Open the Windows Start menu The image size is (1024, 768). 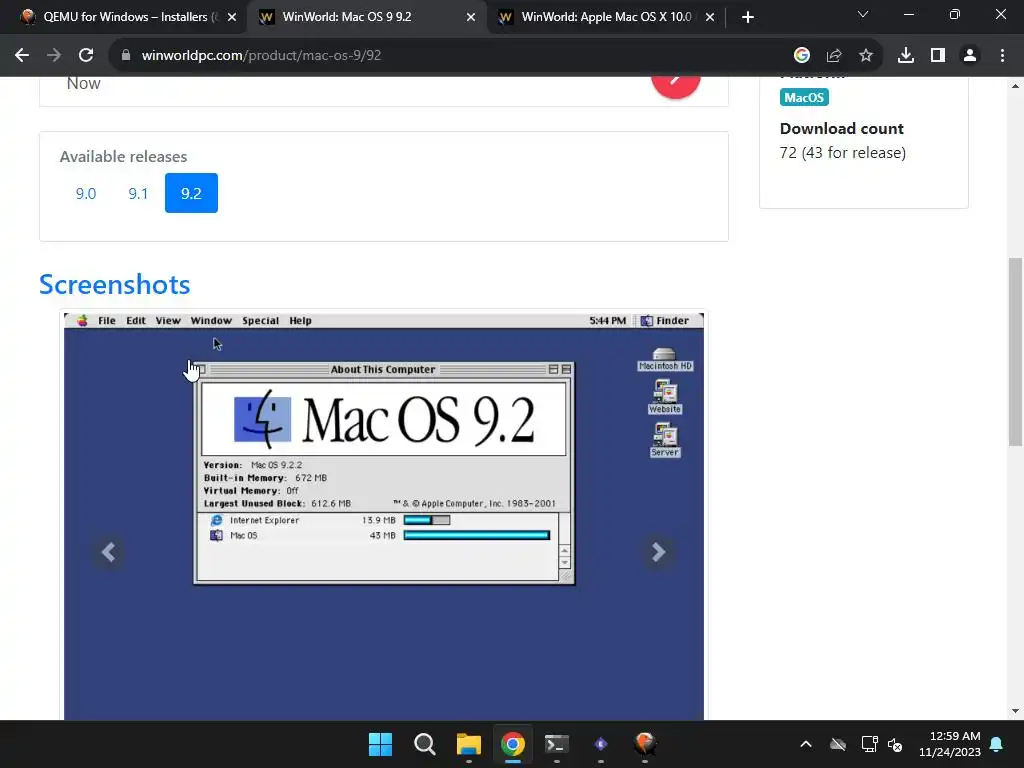(x=381, y=744)
